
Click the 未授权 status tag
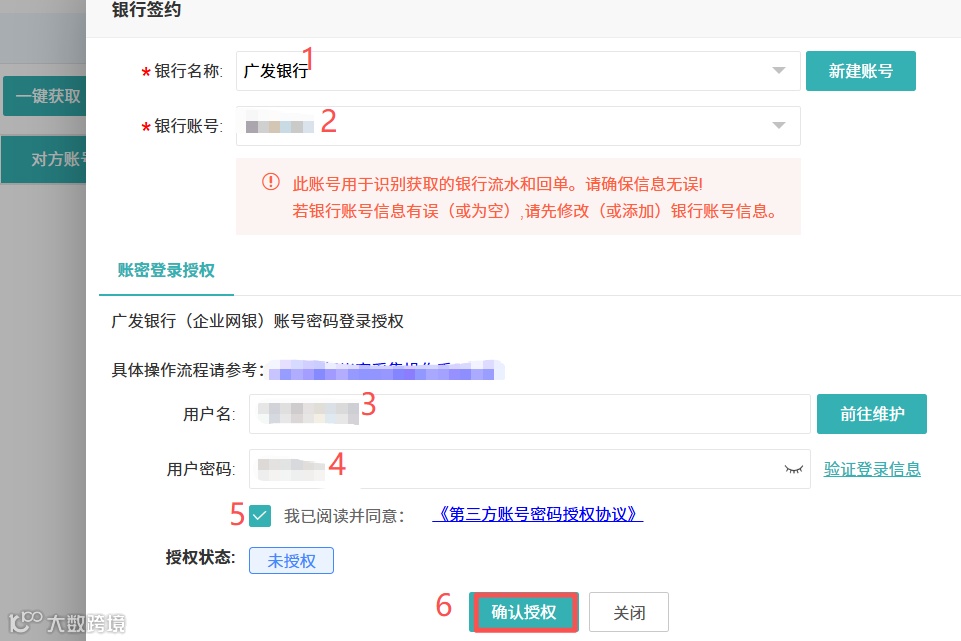(x=291, y=561)
